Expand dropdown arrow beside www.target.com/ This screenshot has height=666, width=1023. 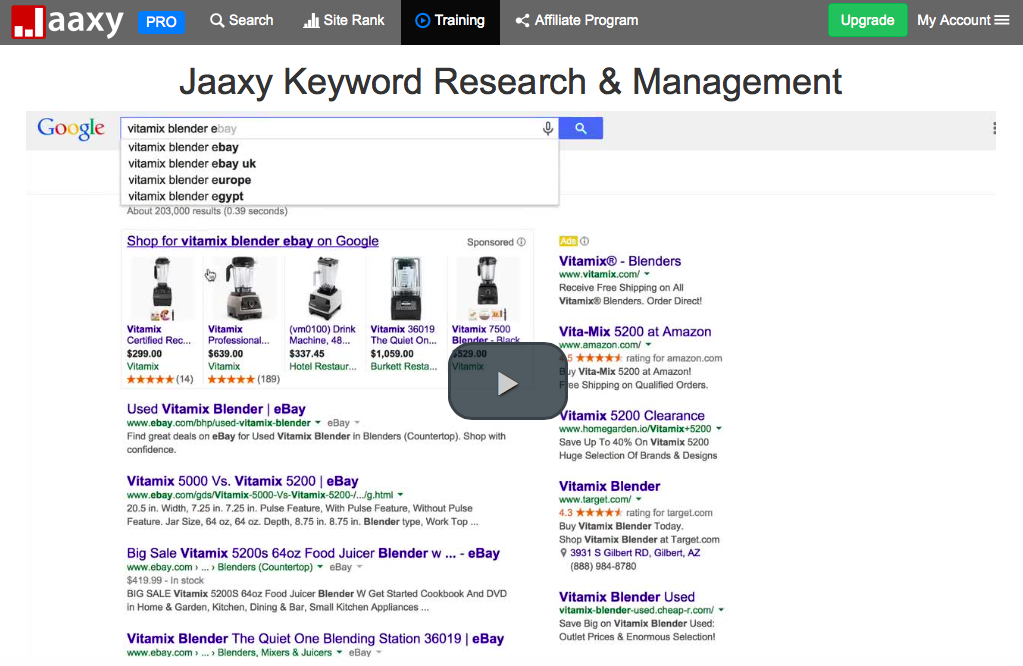click(638, 499)
